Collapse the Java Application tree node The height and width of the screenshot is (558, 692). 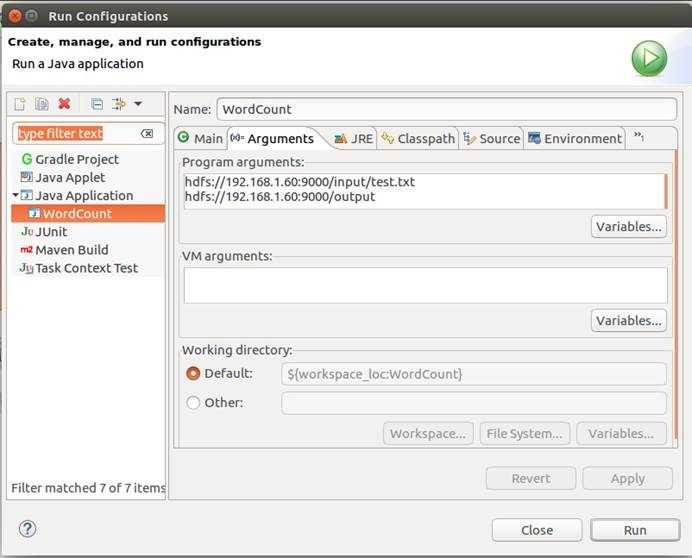15,195
